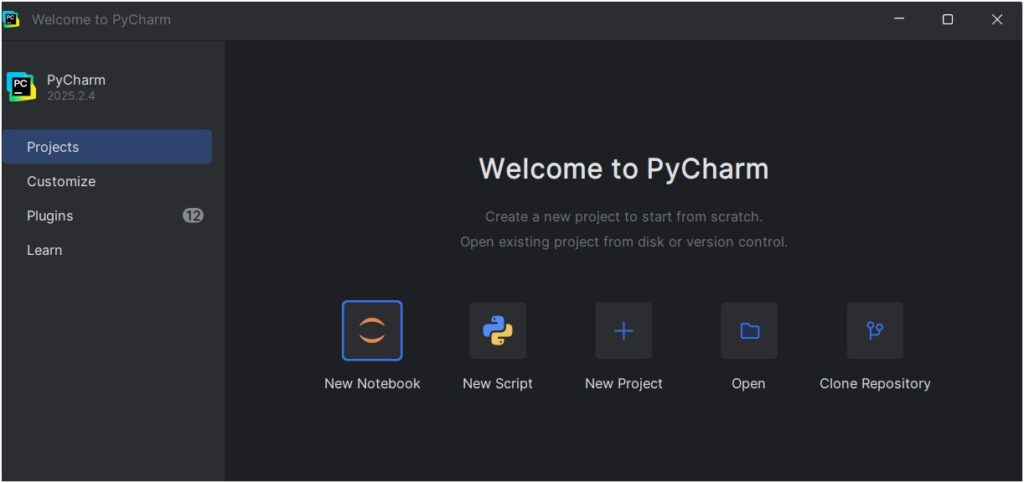This screenshot has height=483, width=1024.
Task: Switch to the Customize section
Action: [62, 182]
